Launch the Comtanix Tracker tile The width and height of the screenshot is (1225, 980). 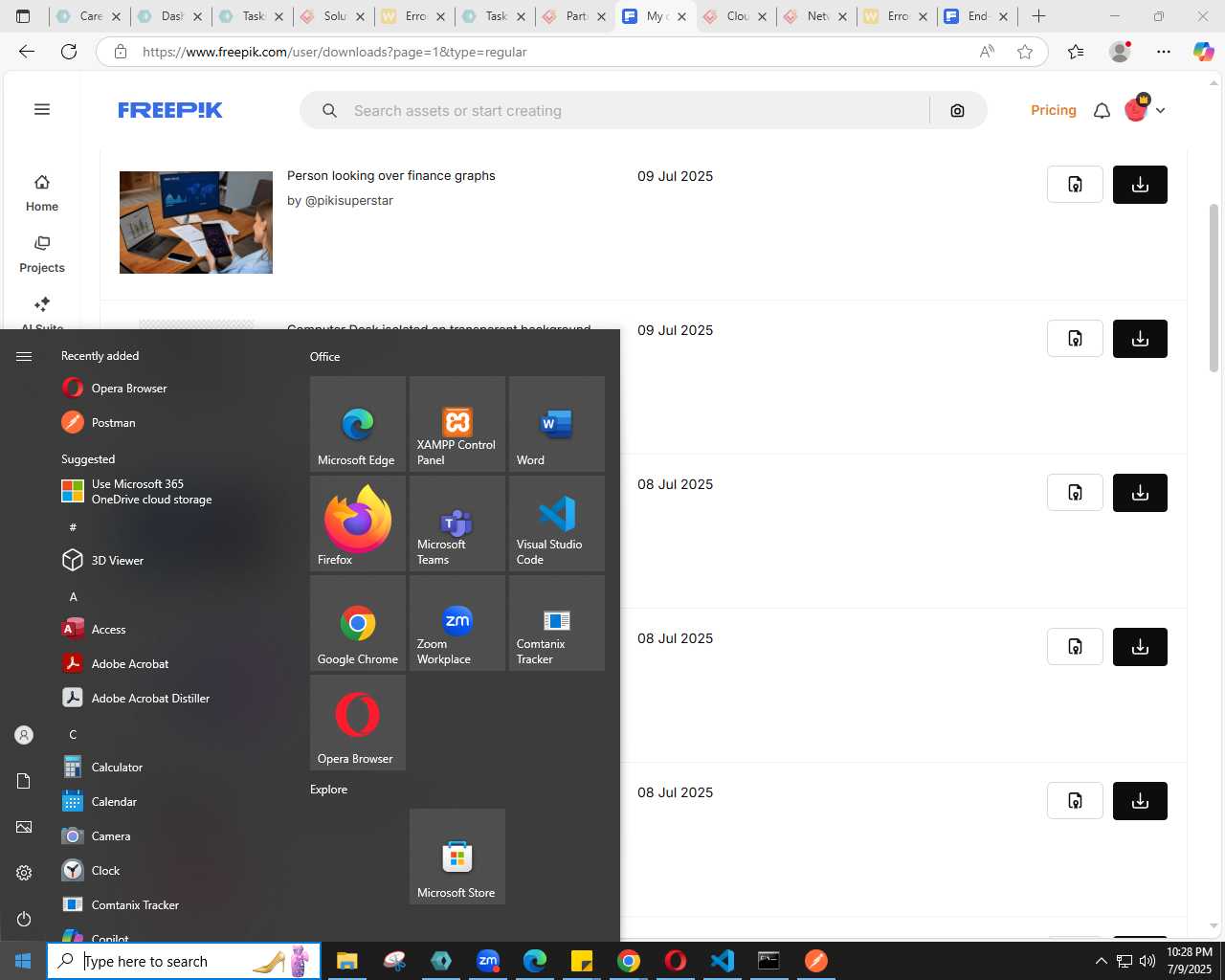click(557, 623)
